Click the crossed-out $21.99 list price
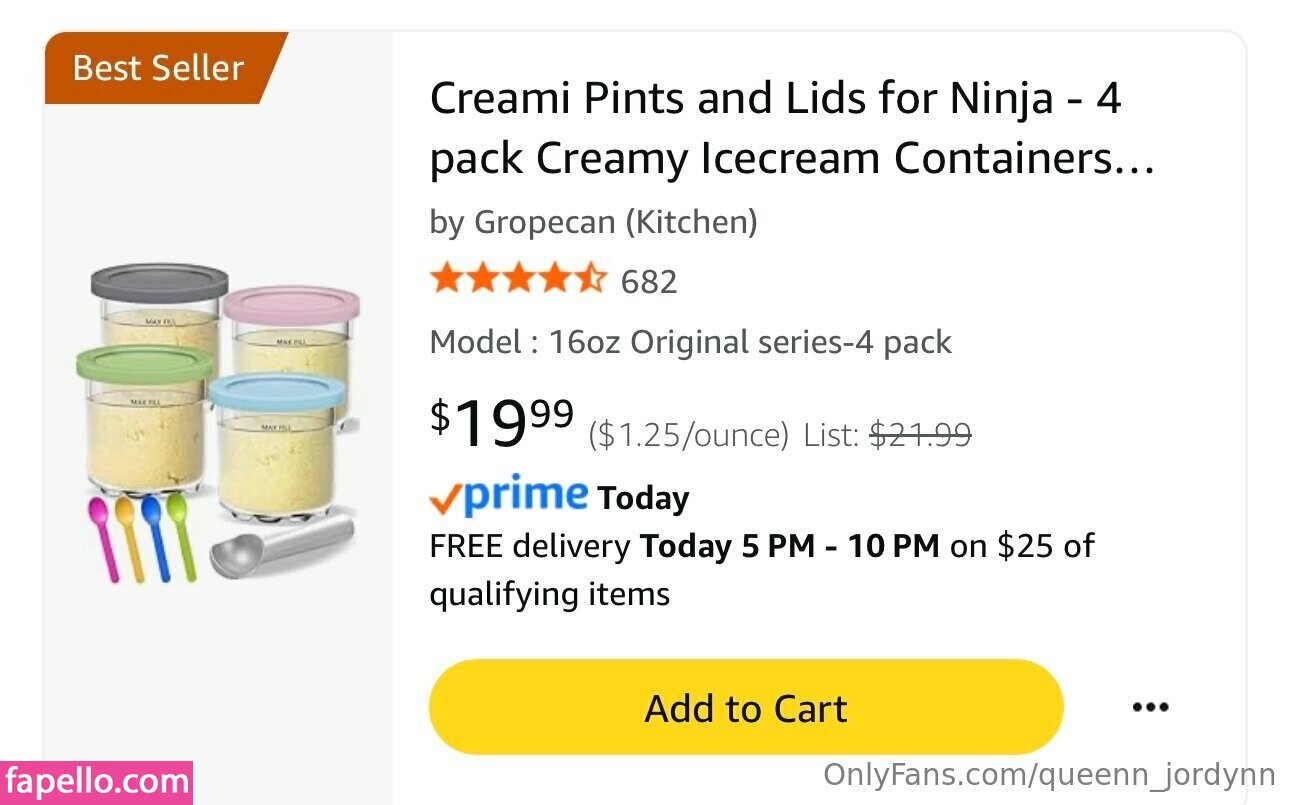The height and width of the screenshot is (805, 1290). click(x=920, y=435)
